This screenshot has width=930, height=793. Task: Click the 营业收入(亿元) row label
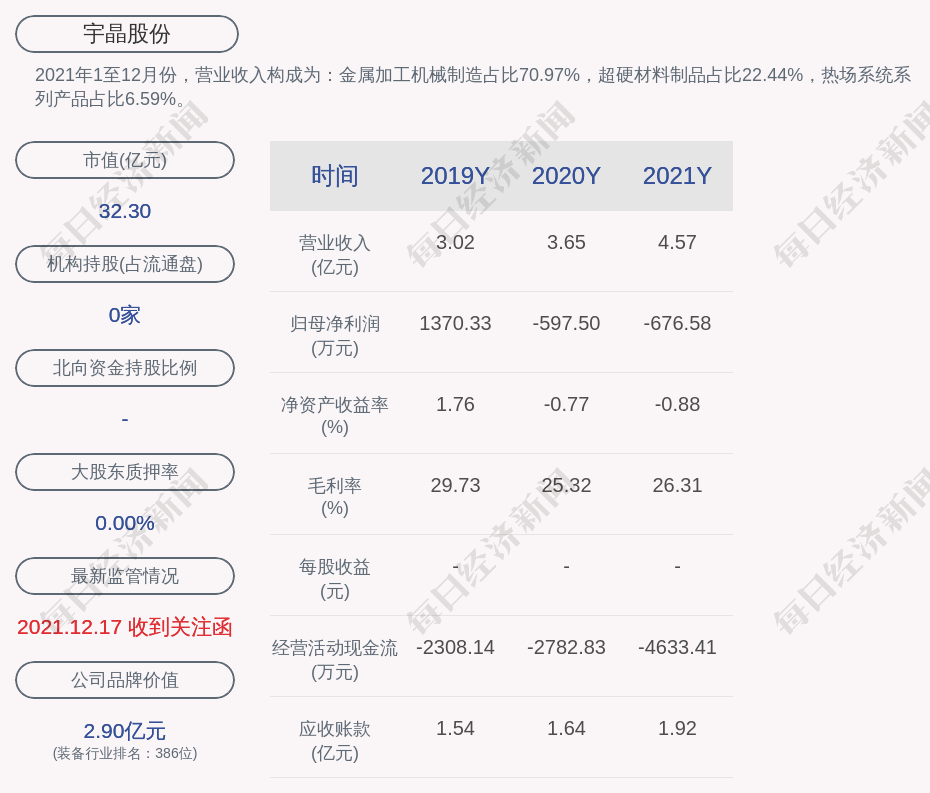tap(335, 254)
